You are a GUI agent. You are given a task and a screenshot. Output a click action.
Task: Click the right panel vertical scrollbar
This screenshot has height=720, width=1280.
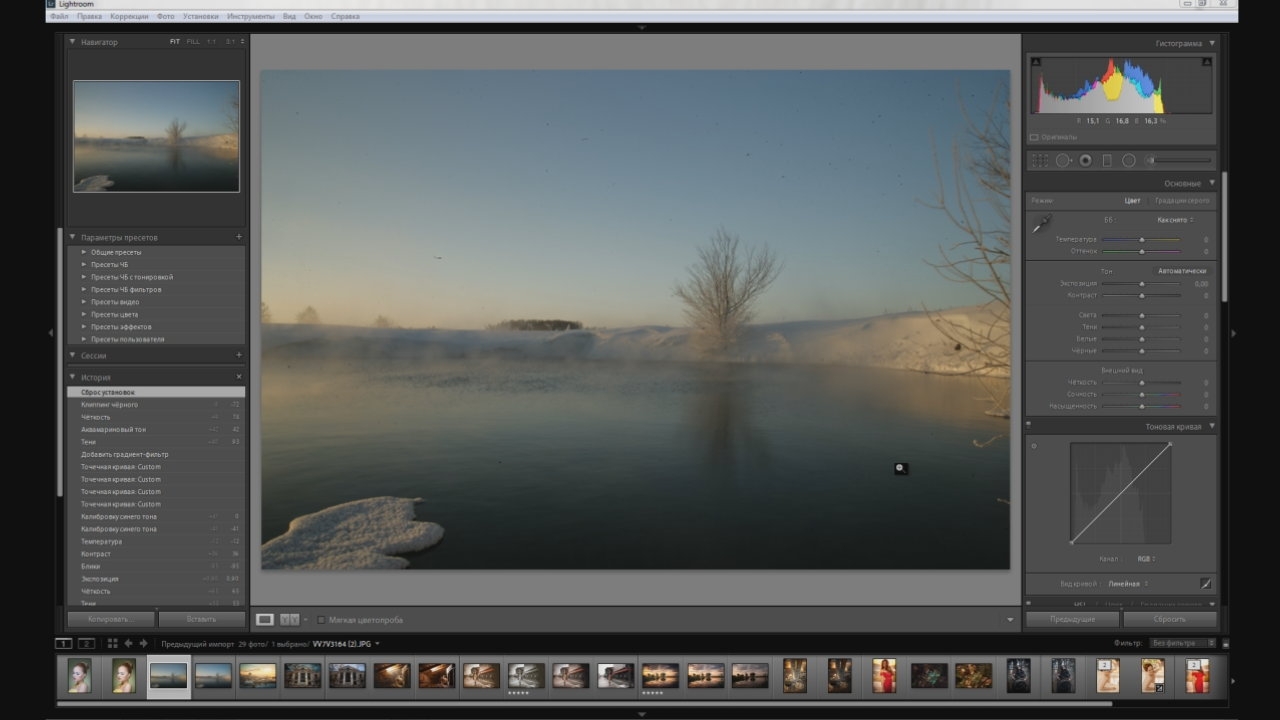coord(1224,237)
